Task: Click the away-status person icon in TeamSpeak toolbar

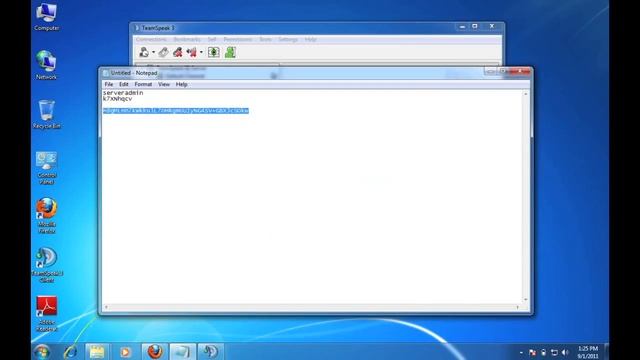Action: [x=144, y=52]
